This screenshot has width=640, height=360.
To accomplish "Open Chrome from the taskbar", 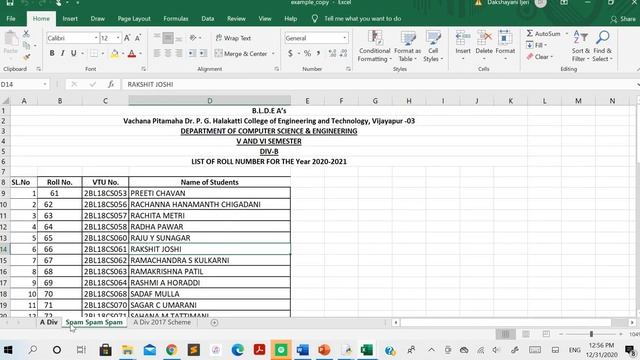I will 171,350.
